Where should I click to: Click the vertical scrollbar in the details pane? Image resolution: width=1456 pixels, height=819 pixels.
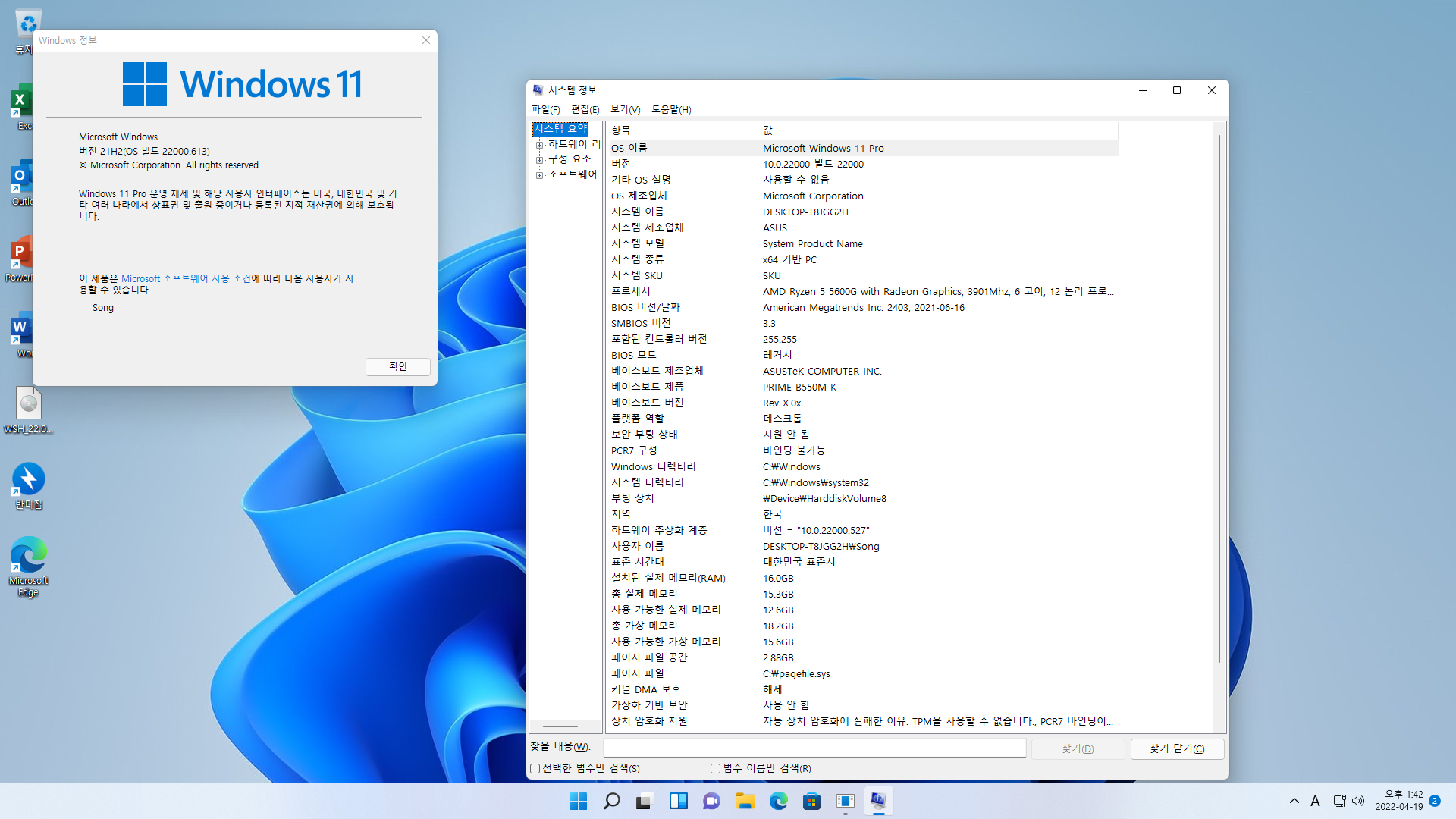(x=1219, y=398)
